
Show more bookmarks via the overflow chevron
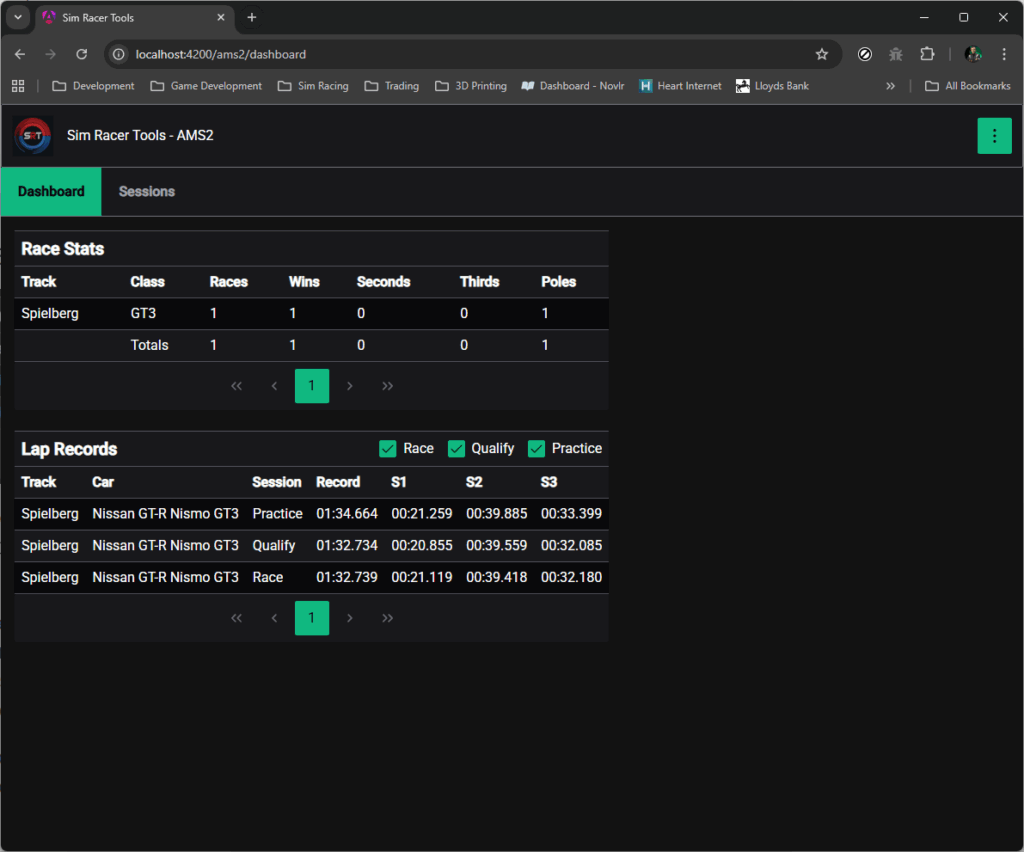[890, 86]
